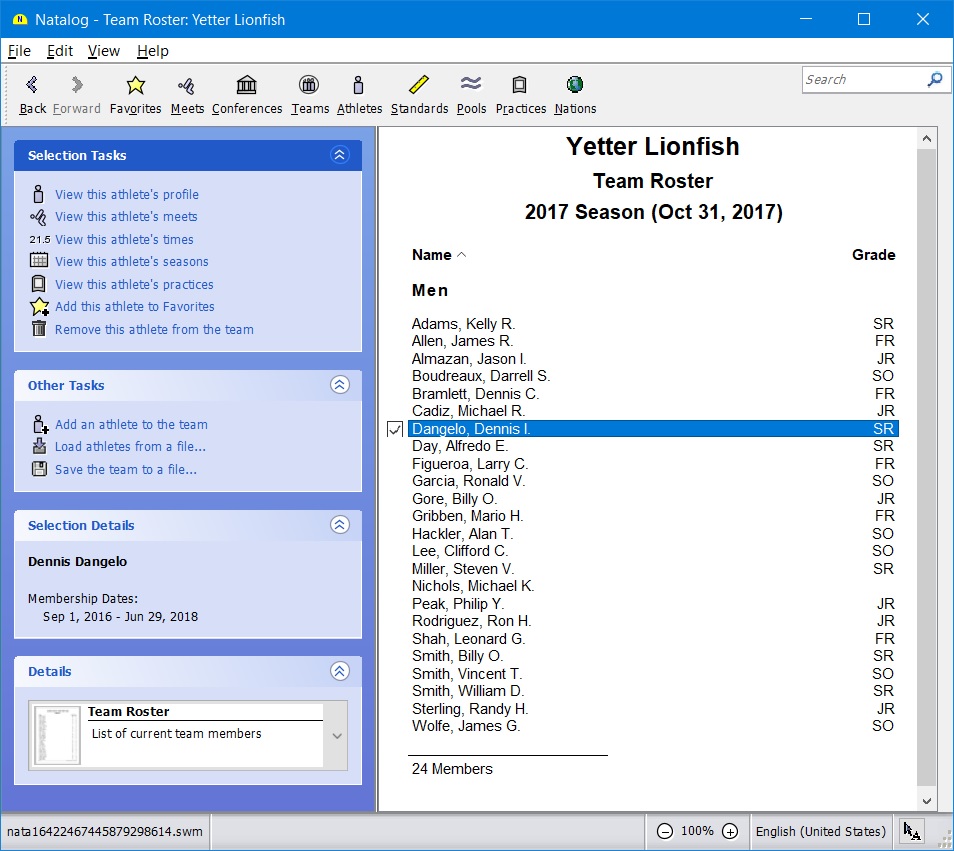Open the Team Roster report dropdown
Image resolution: width=954 pixels, height=851 pixels.
tap(337, 736)
